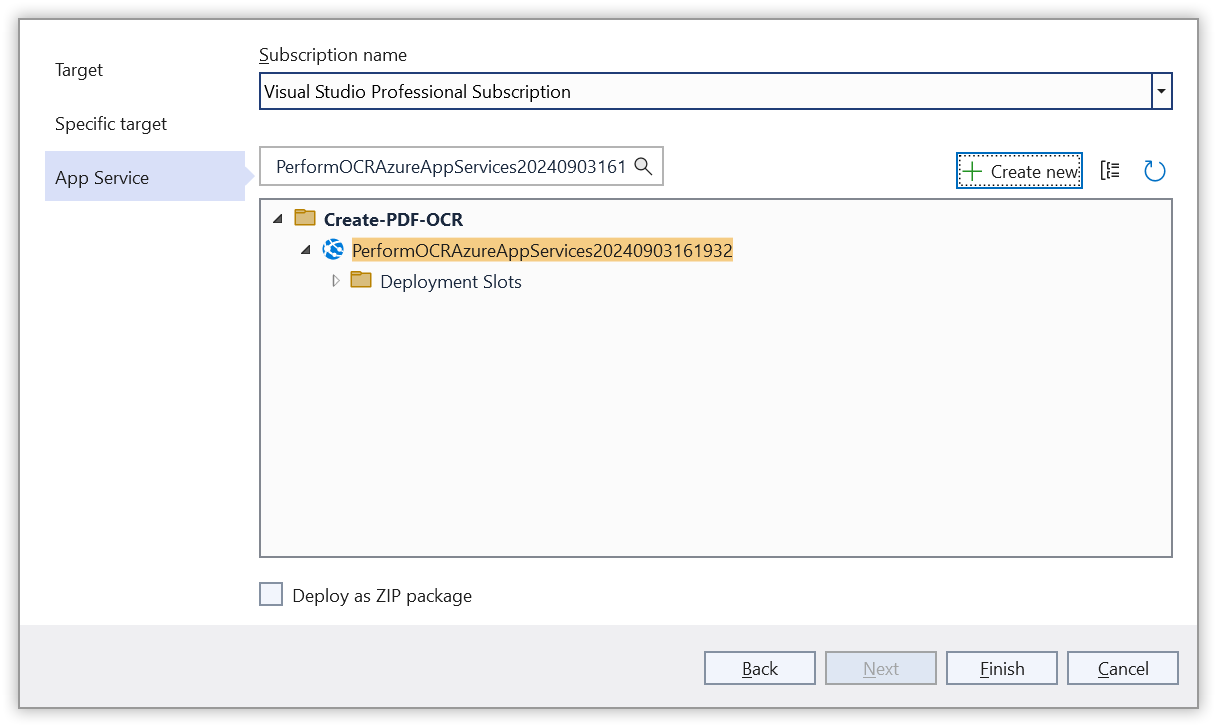Click the Create-PDF-OCR folder icon
Screen dimensions: 1217x727
305,219
